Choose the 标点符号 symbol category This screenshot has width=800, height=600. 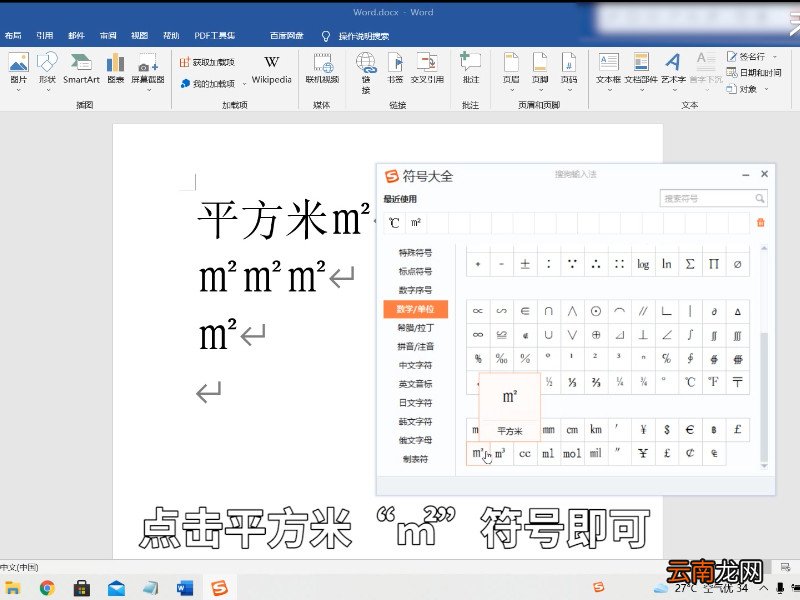click(415, 271)
